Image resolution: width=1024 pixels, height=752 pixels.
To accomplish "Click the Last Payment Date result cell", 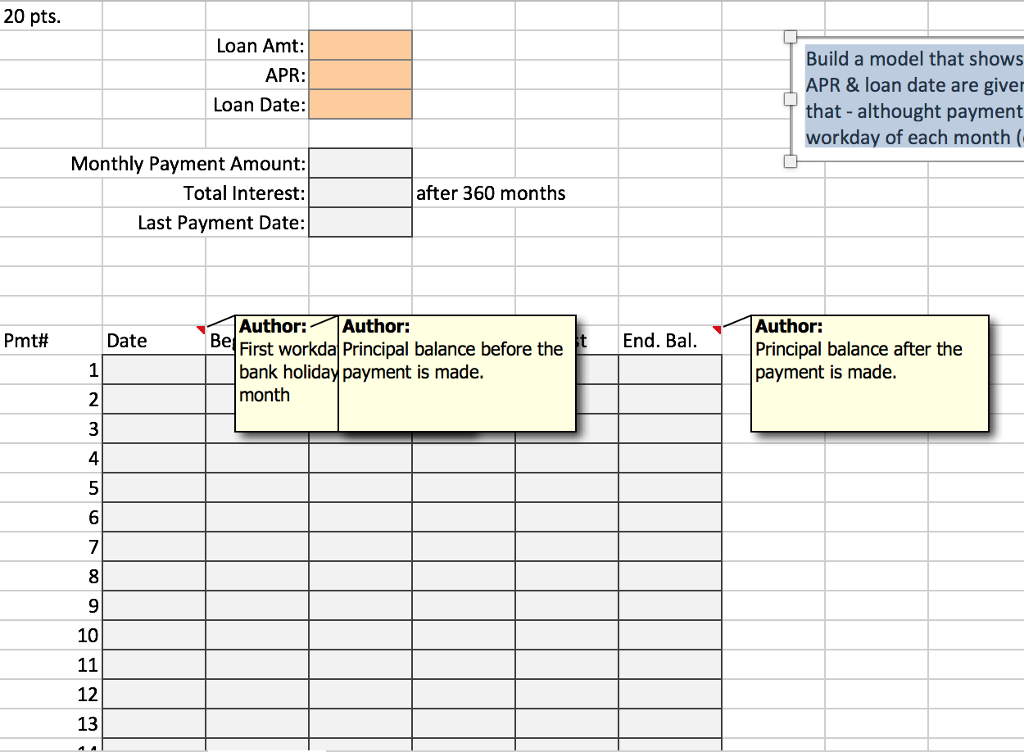I will click(360, 222).
